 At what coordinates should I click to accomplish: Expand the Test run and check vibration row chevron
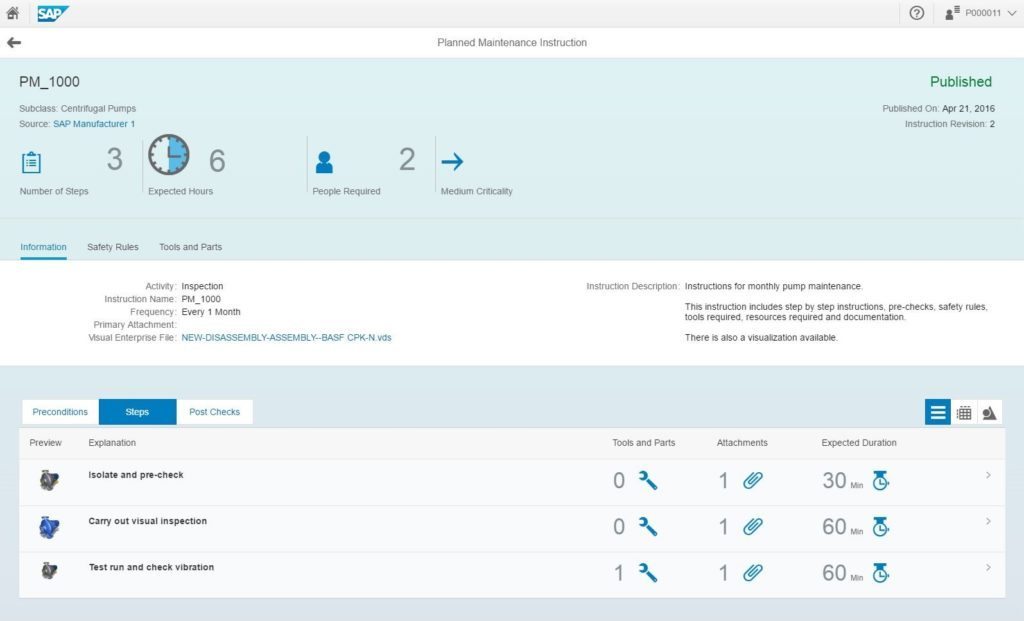pos(988,567)
